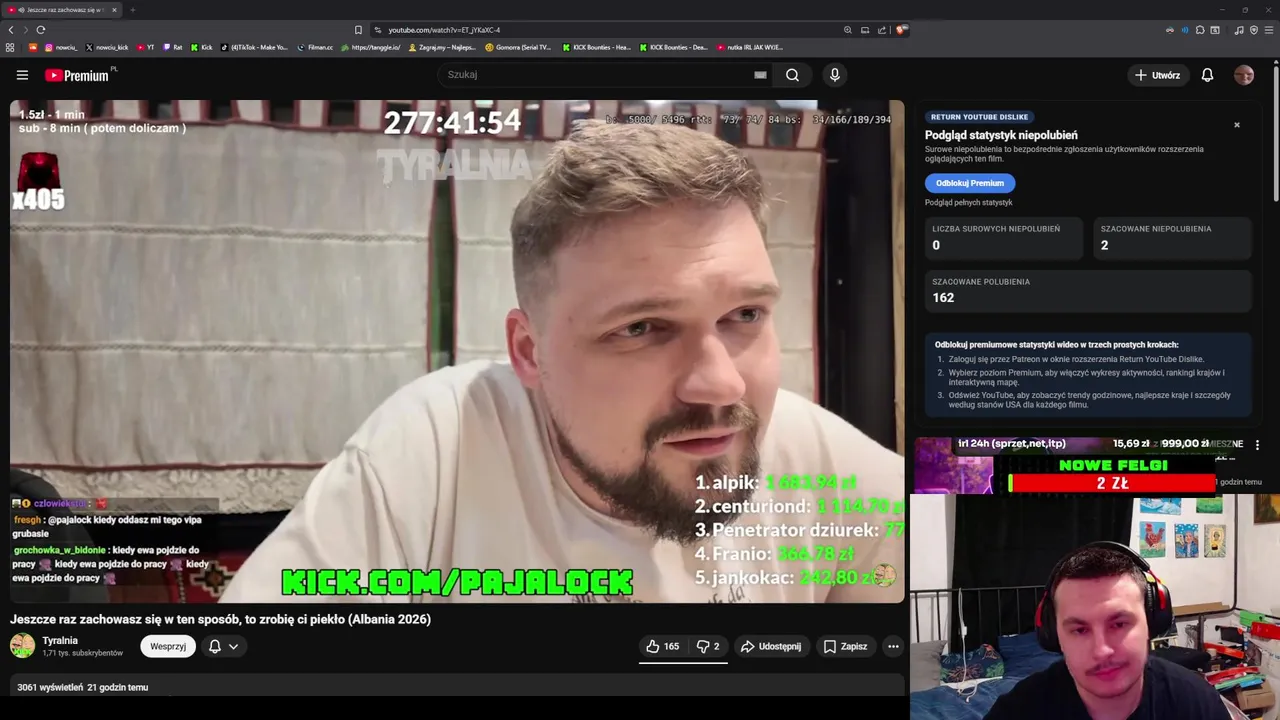
Task: Click Utwórz create button
Action: tap(1157, 75)
